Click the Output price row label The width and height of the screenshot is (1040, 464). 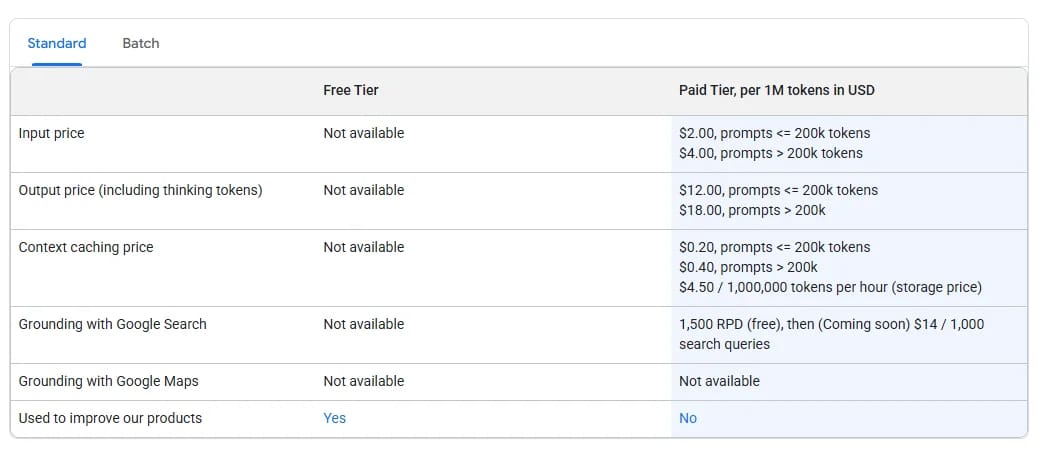tap(140, 190)
